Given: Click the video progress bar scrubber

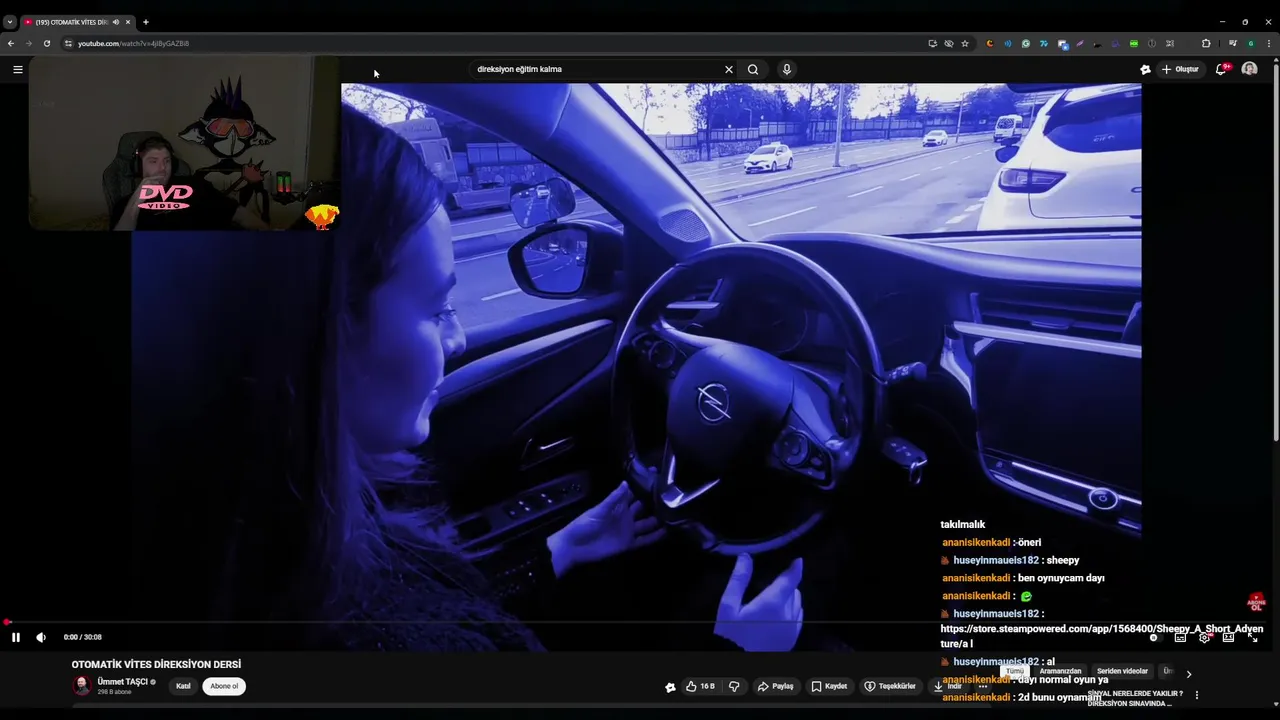Looking at the screenshot, I should tap(7, 622).
